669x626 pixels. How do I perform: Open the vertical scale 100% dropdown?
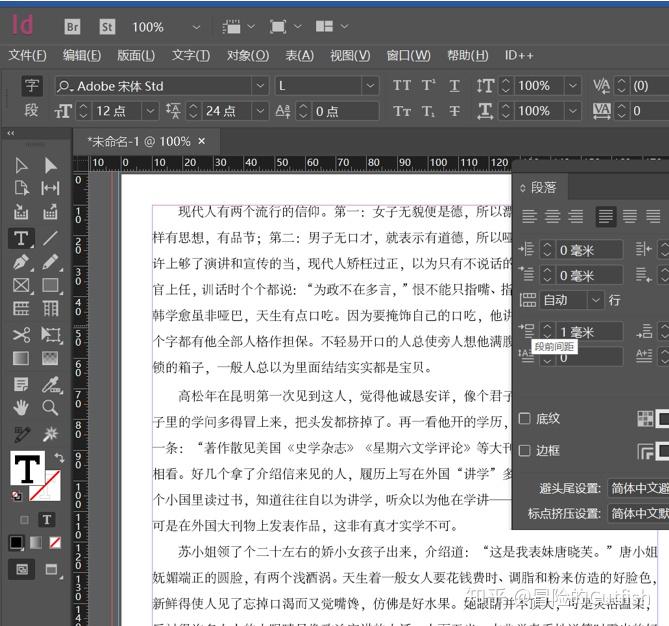click(x=573, y=86)
